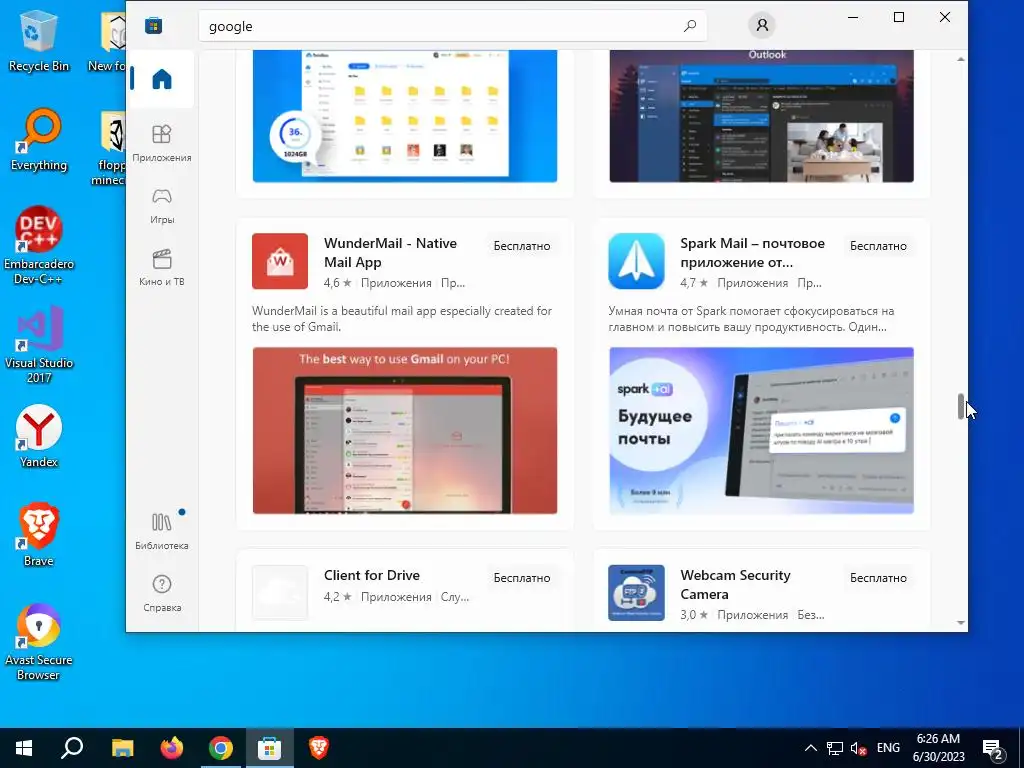Click the WunderMail description text
The image size is (1024, 768).
pyautogui.click(x=402, y=319)
